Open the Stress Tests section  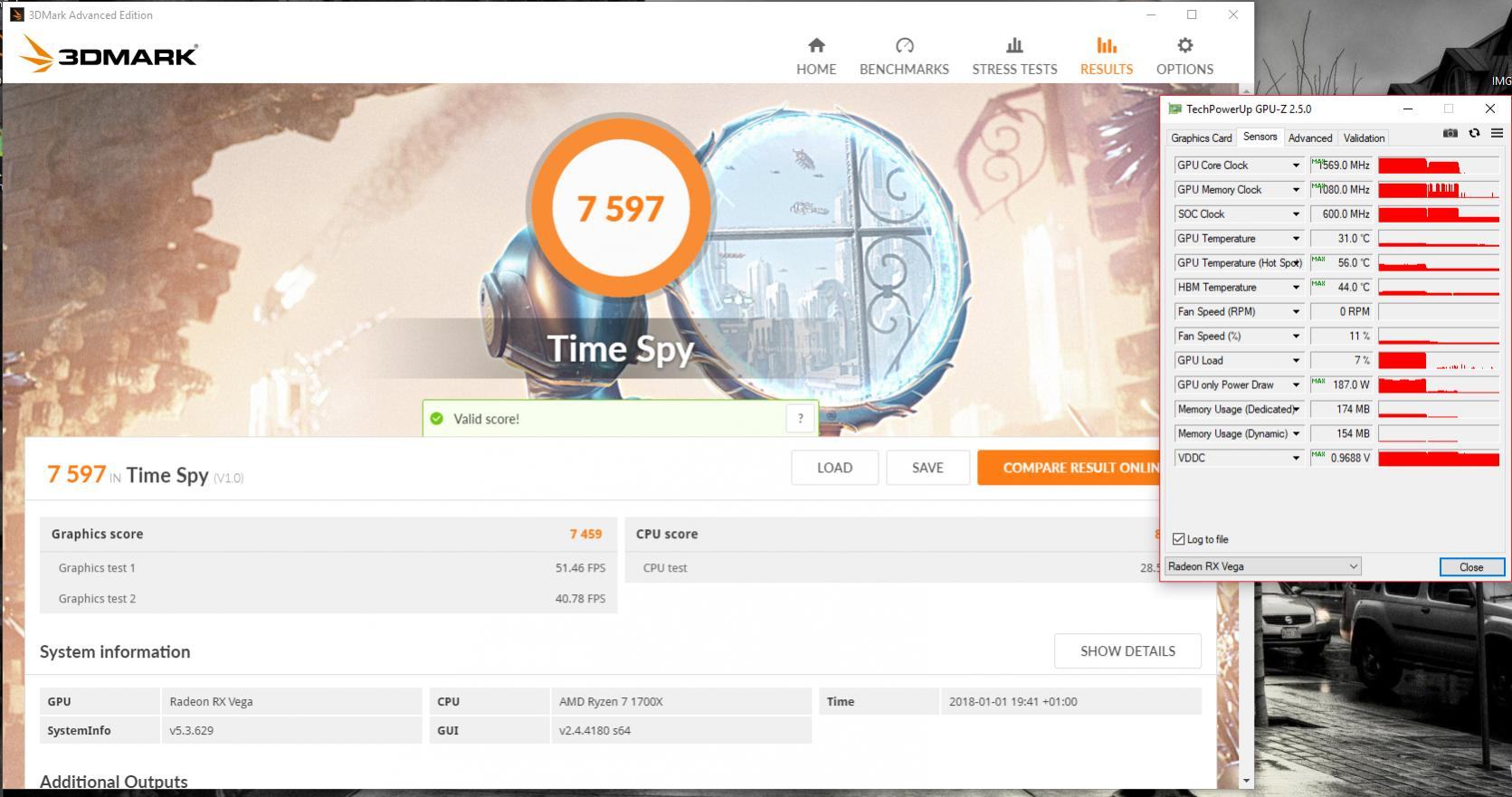[1014, 56]
